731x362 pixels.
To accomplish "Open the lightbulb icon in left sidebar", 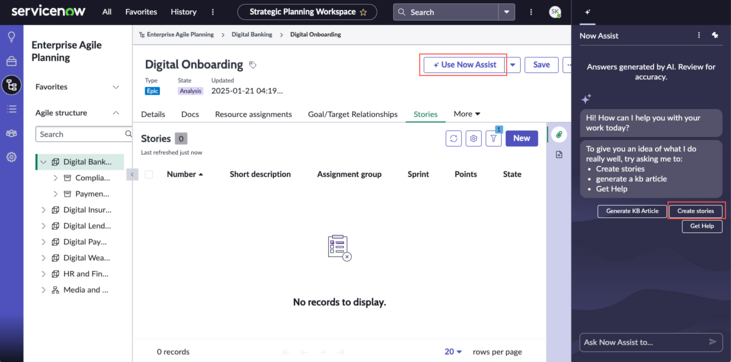I will [x=11, y=37].
